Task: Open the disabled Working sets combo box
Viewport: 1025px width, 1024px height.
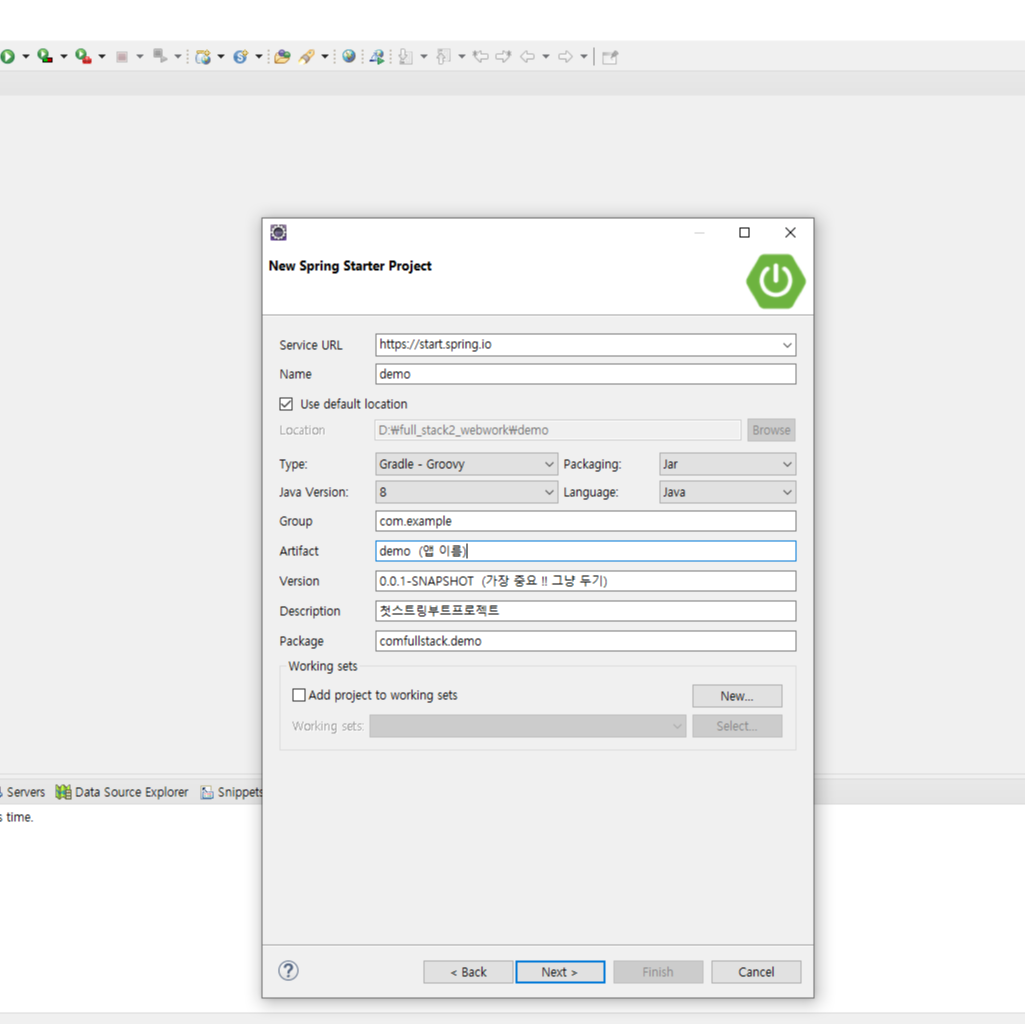Action: click(528, 726)
